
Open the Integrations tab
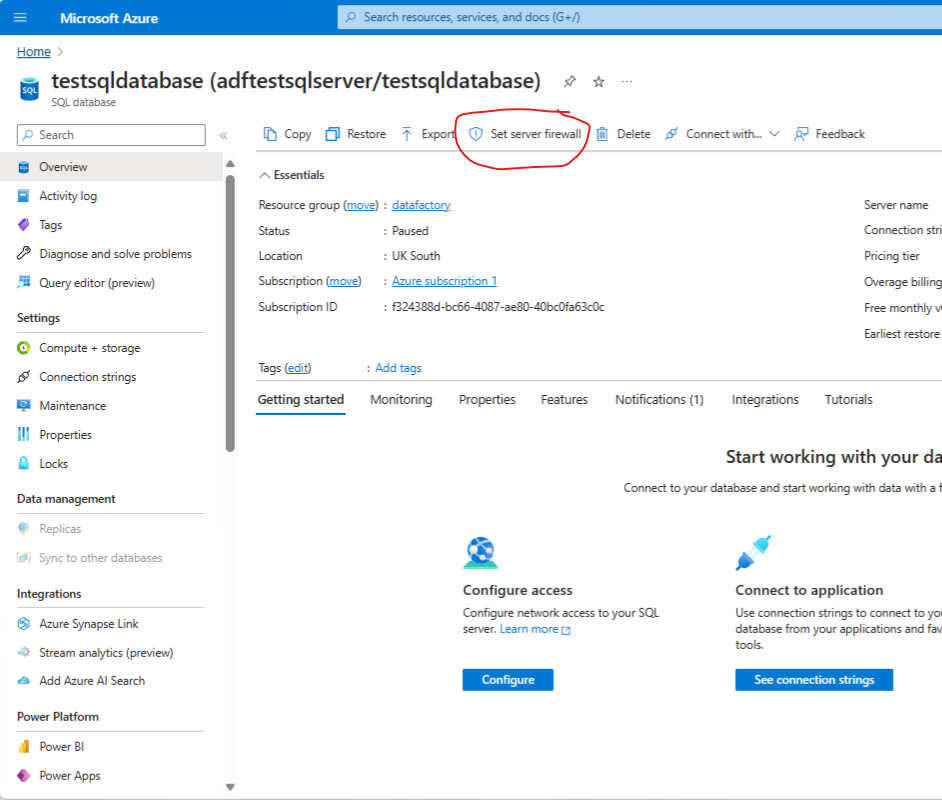coord(765,399)
